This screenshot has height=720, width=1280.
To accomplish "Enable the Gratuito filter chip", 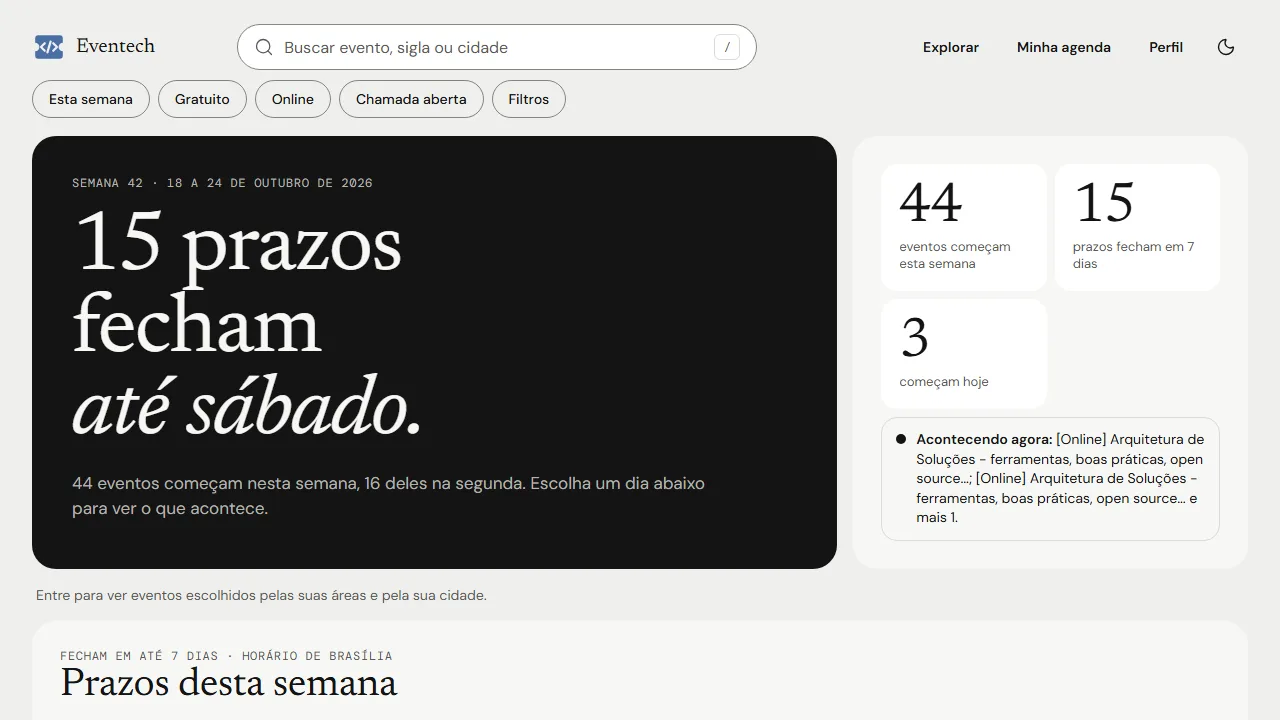I will tap(202, 99).
